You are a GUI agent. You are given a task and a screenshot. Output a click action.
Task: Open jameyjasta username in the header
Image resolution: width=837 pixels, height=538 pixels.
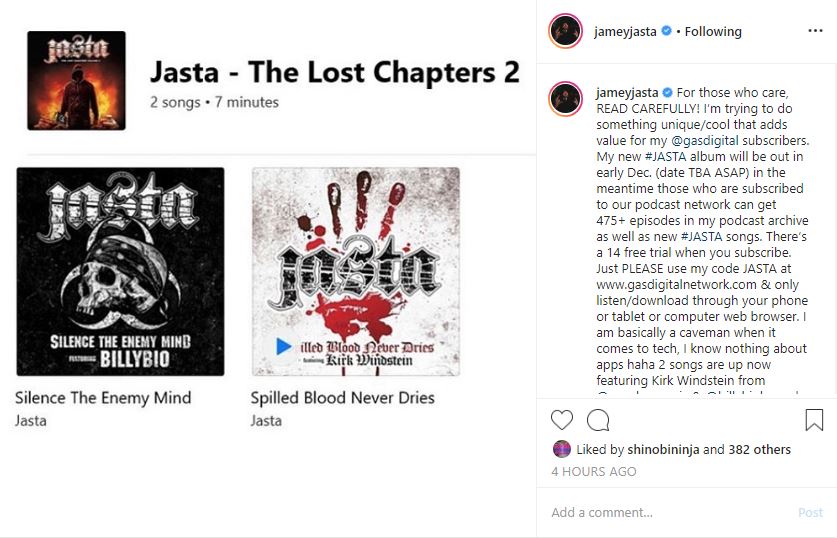pos(625,31)
